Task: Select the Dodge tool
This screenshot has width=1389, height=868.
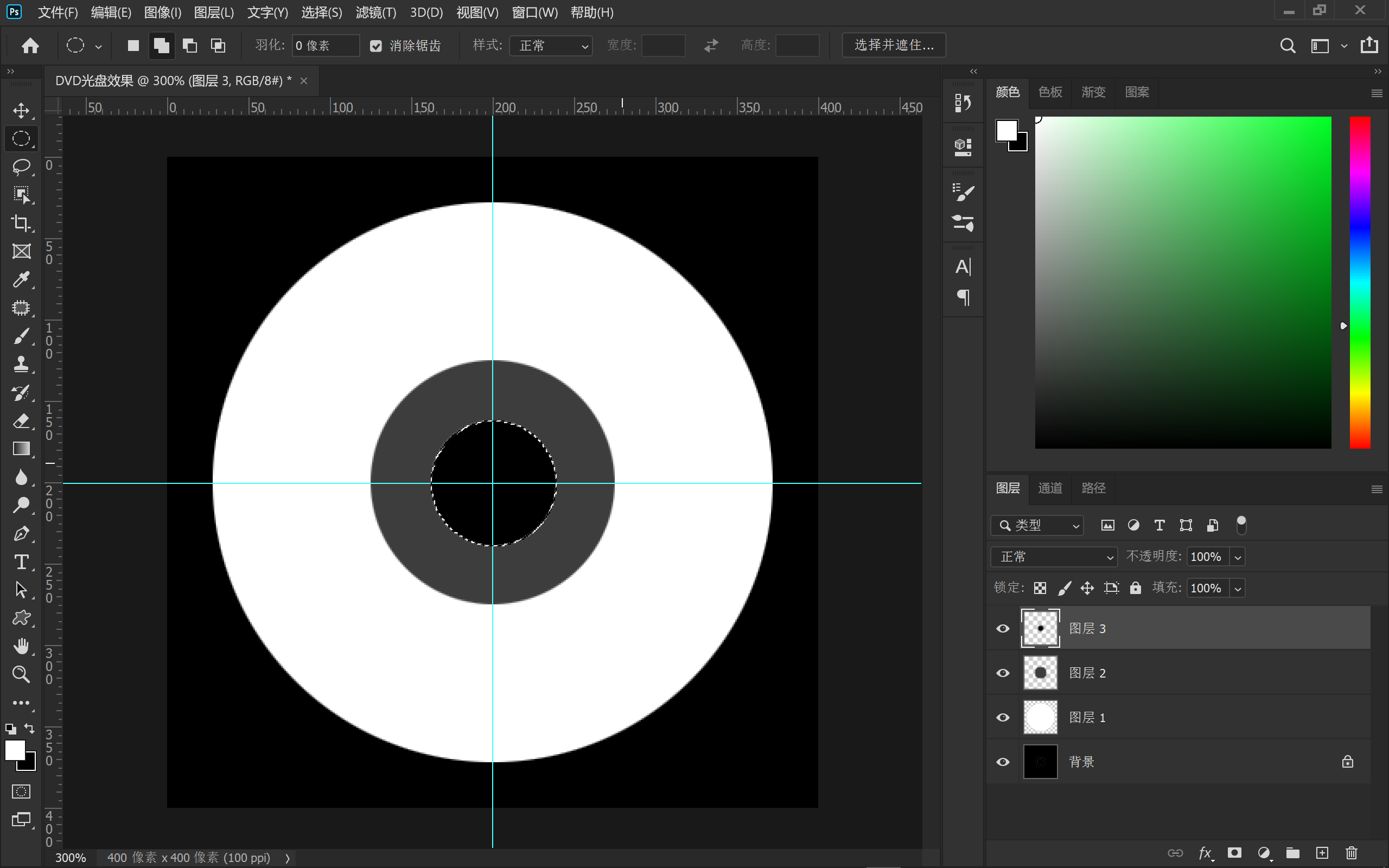Action: [x=21, y=505]
